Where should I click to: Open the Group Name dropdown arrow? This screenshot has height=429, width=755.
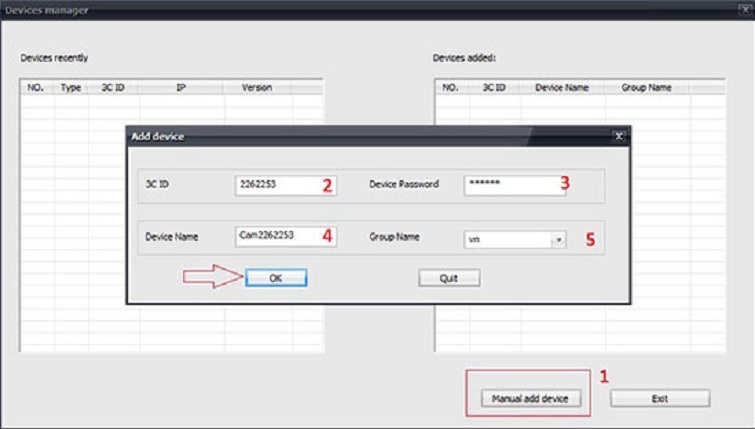pos(559,240)
